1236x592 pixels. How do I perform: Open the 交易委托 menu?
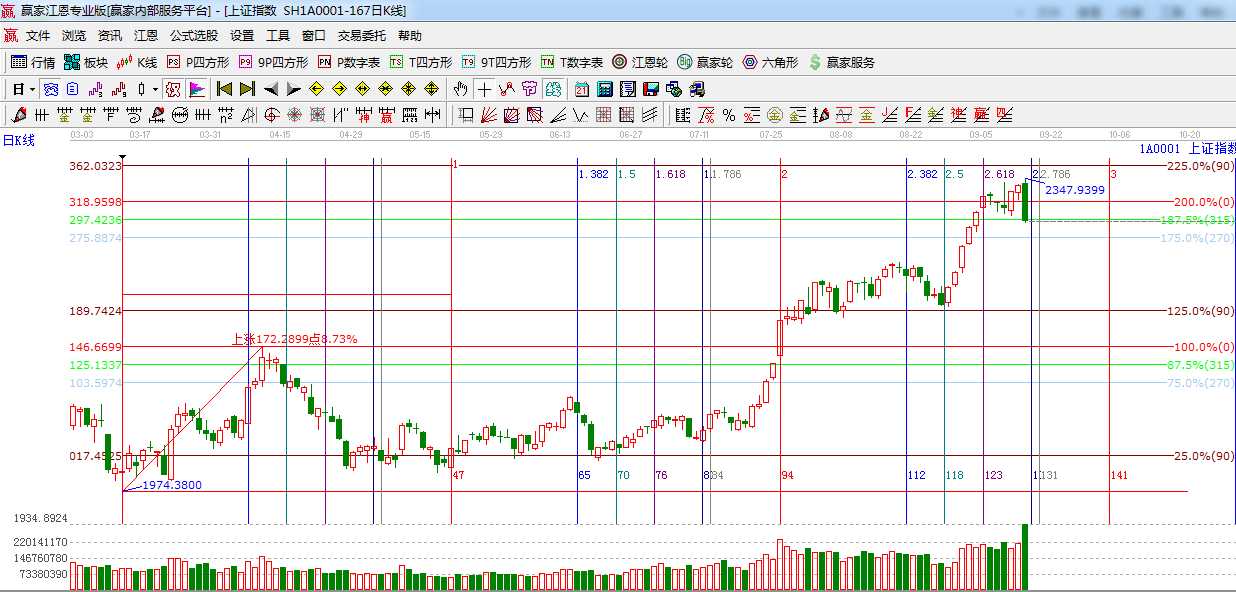pos(361,35)
